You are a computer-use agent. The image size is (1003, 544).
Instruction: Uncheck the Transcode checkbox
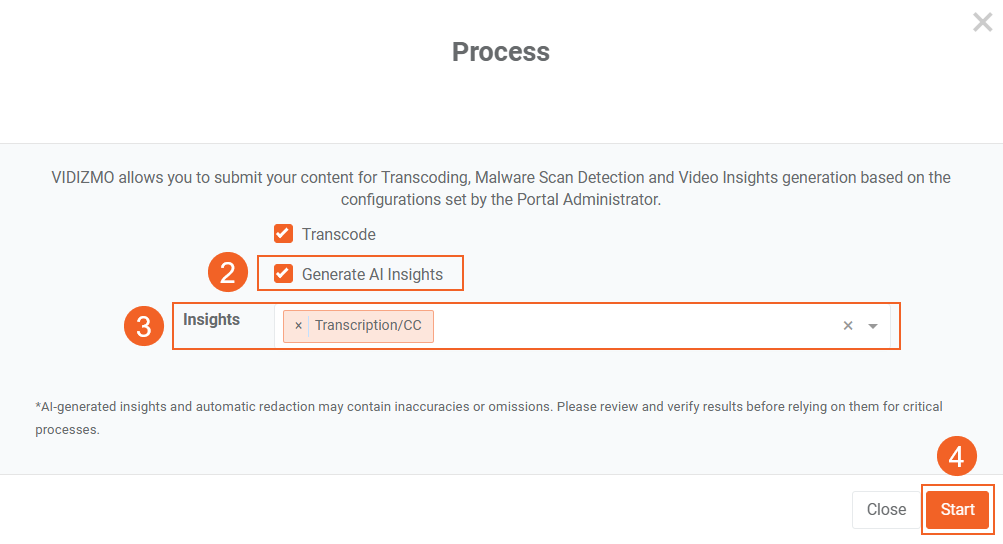click(x=284, y=234)
